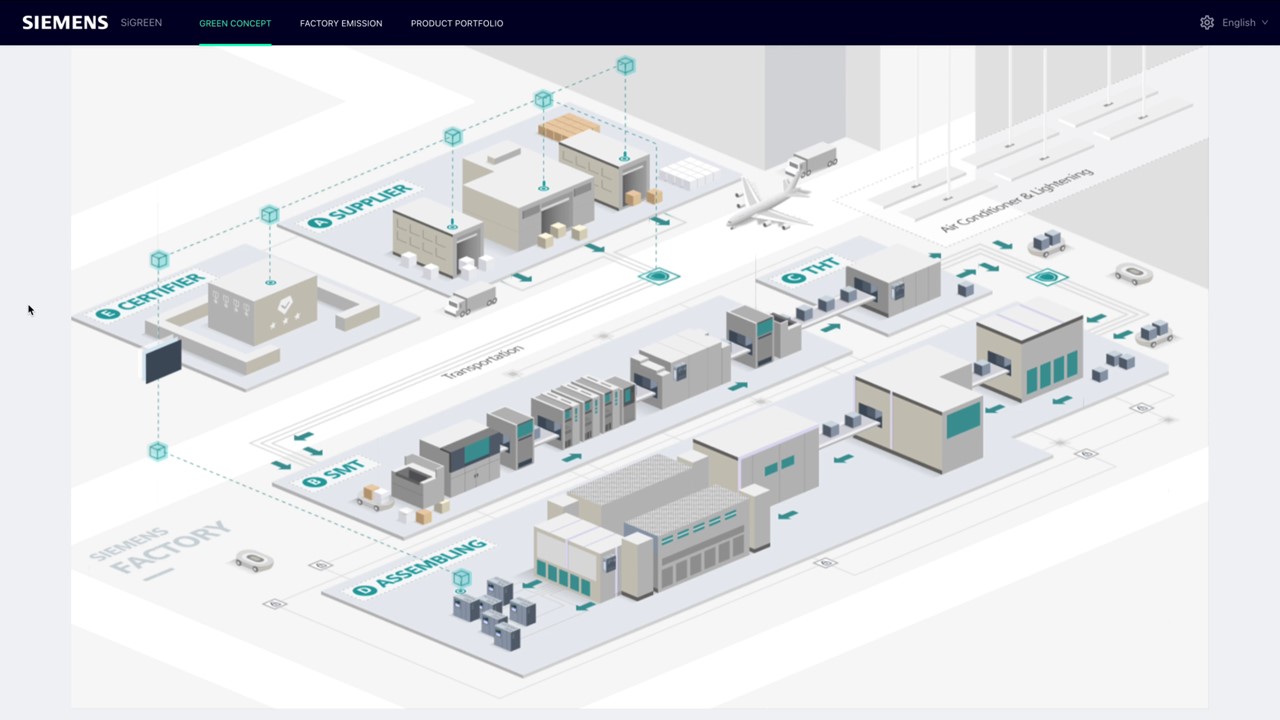Click the cube node near Assembling label
1280x720 pixels.
[461, 578]
